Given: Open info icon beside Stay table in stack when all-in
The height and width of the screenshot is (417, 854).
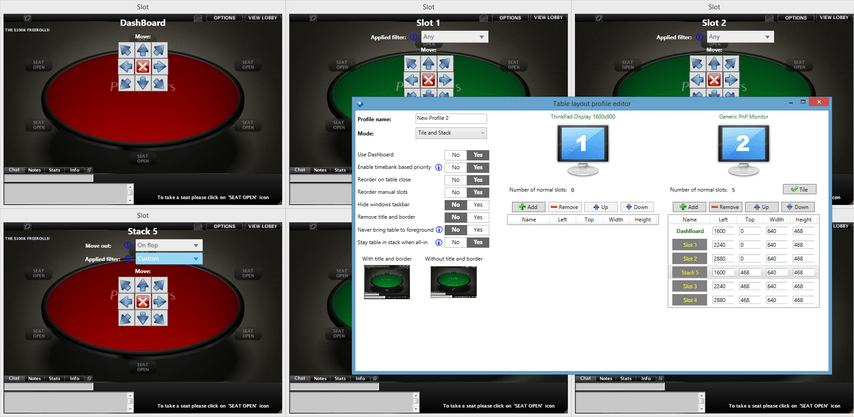Looking at the screenshot, I should coord(438,242).
